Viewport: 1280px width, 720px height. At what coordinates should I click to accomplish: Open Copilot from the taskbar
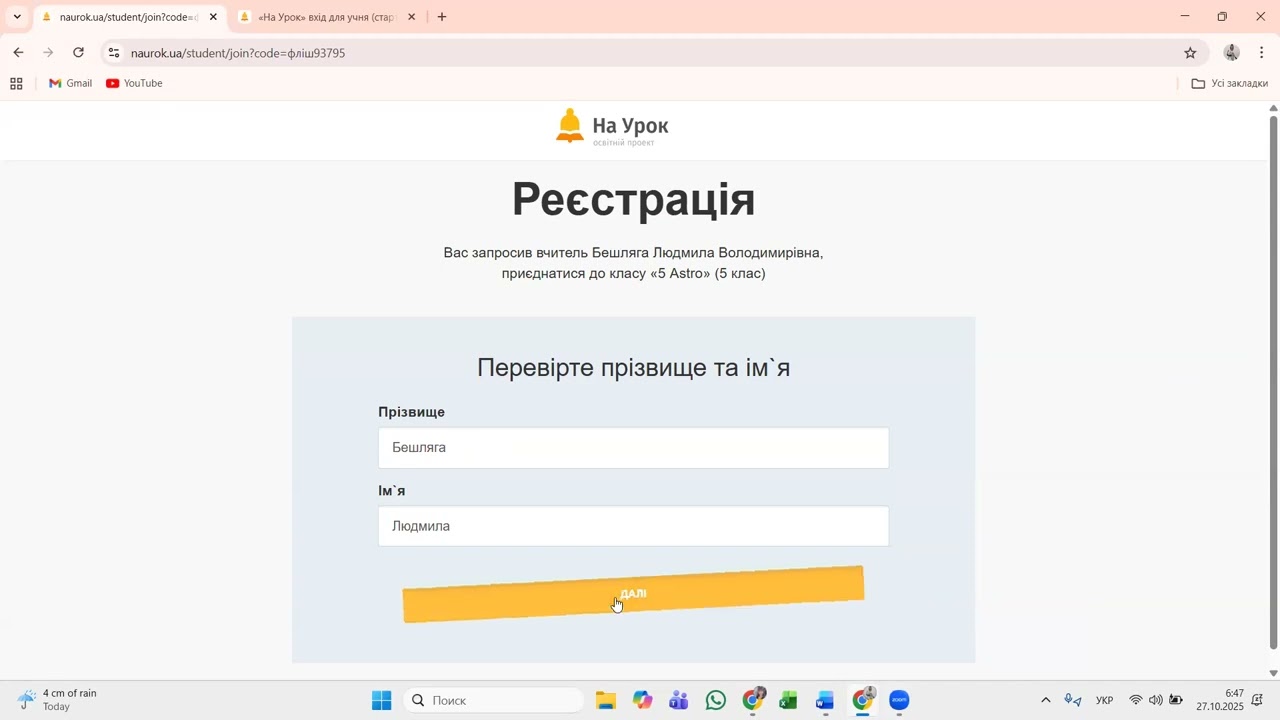click(642, 701)
